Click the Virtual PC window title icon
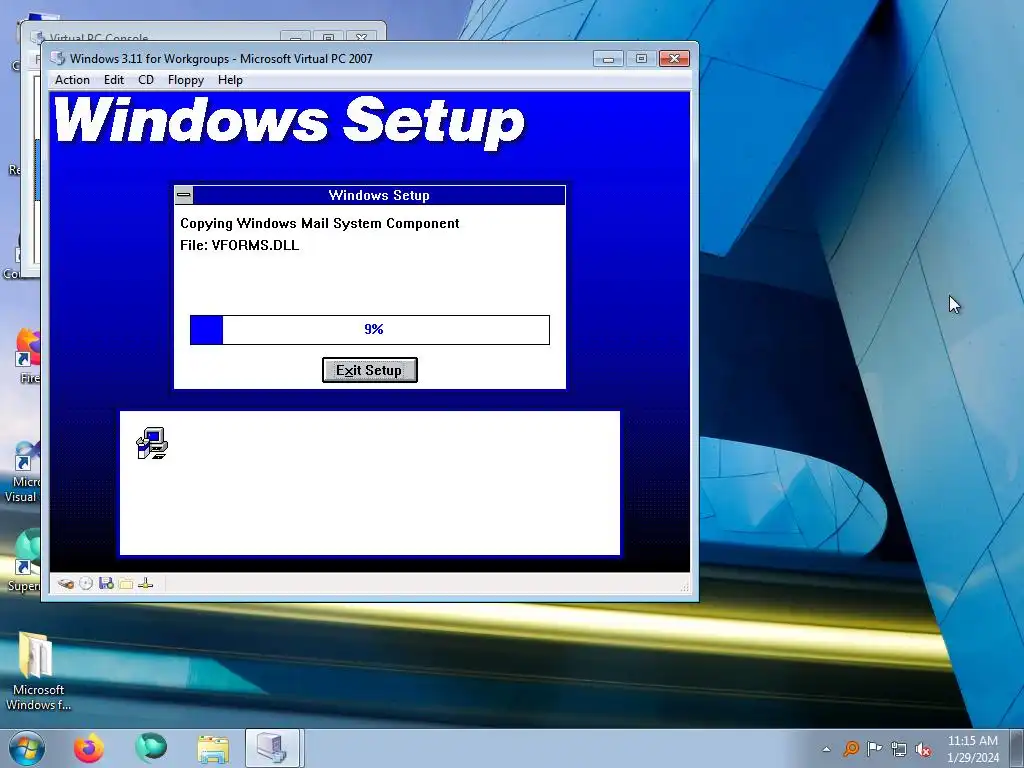Image resolution: width=1024 pixels, height=768 pixels. [x=57, y=58]
